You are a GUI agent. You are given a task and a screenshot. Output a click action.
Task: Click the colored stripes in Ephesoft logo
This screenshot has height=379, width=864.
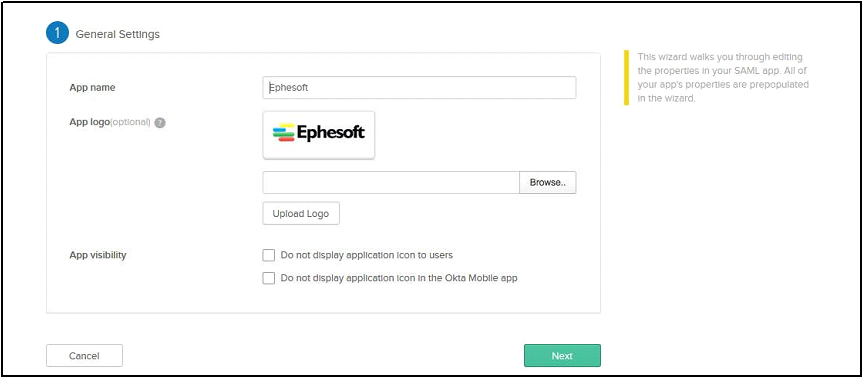283,132
